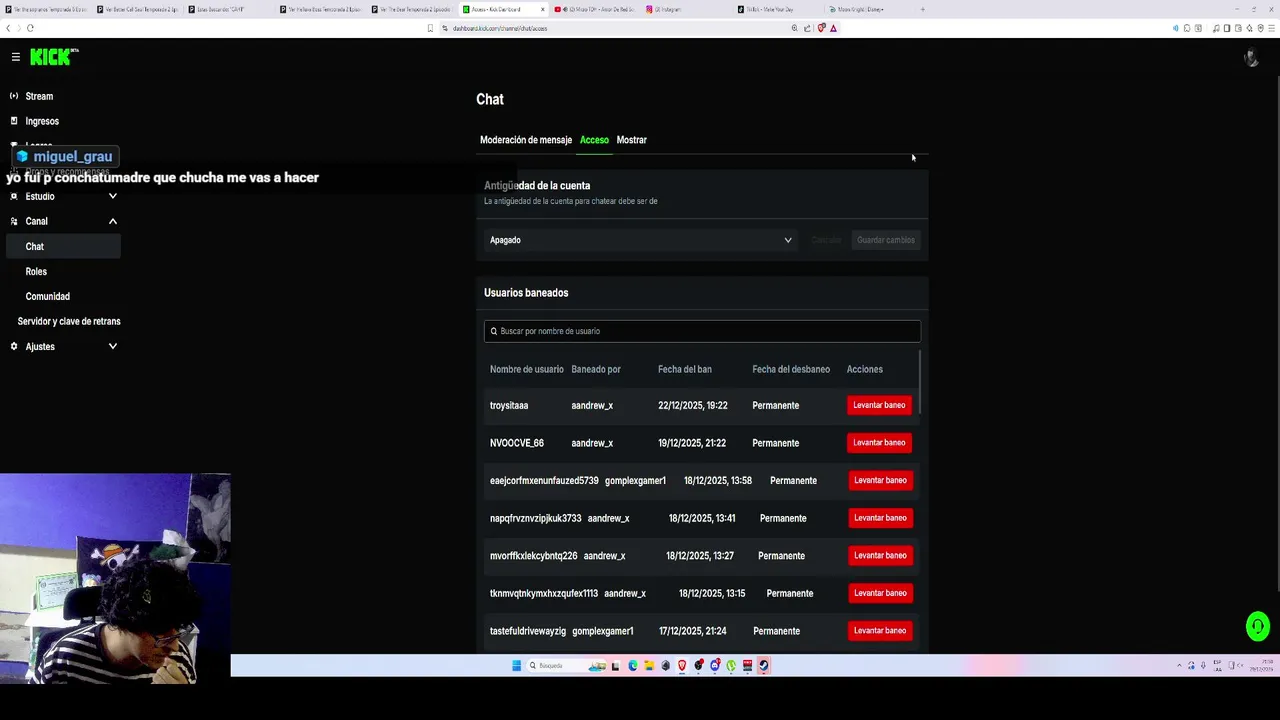1280x720 pixels.
Task: Lift ban for tknmvqtnkymxhxzqufex1113
Action: (880, 593)
